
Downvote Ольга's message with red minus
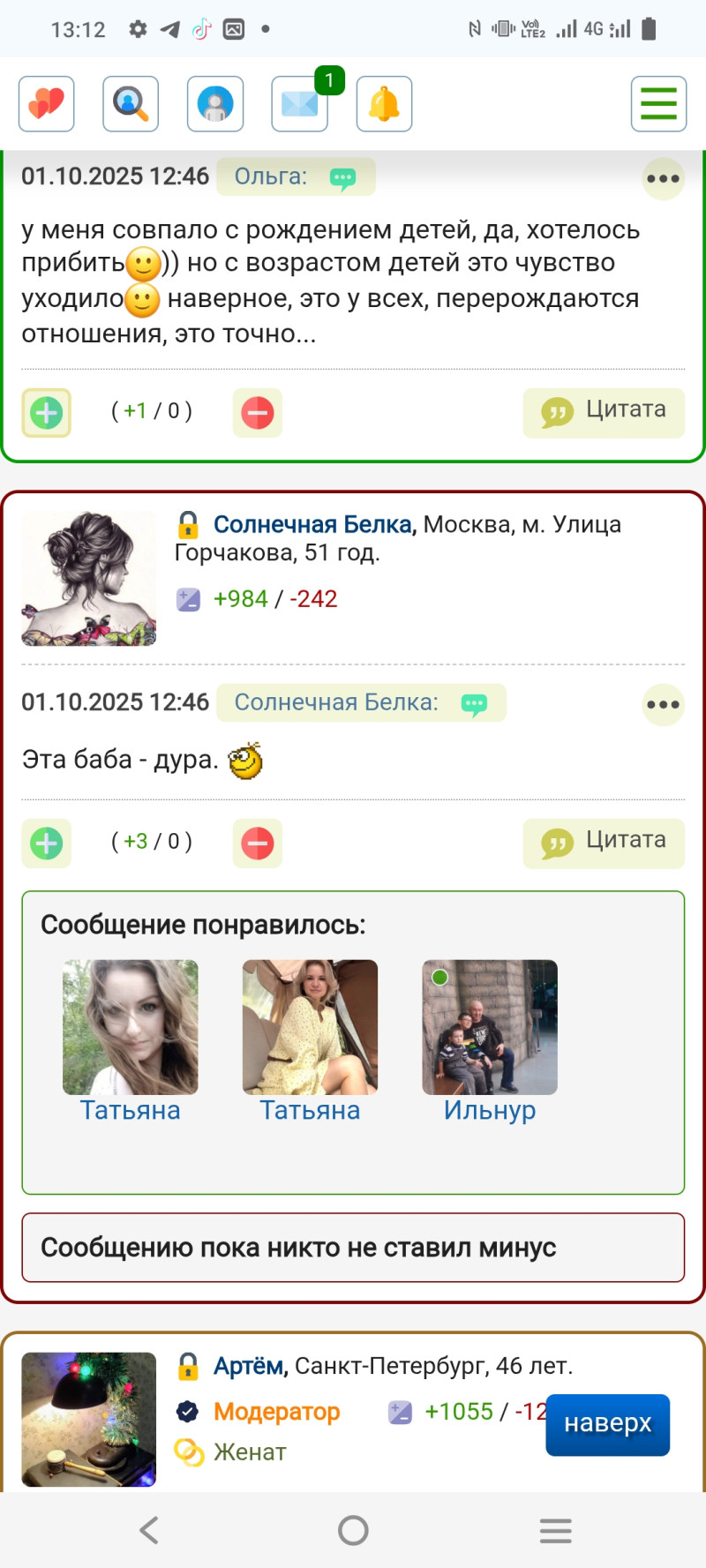coord(258,412)
